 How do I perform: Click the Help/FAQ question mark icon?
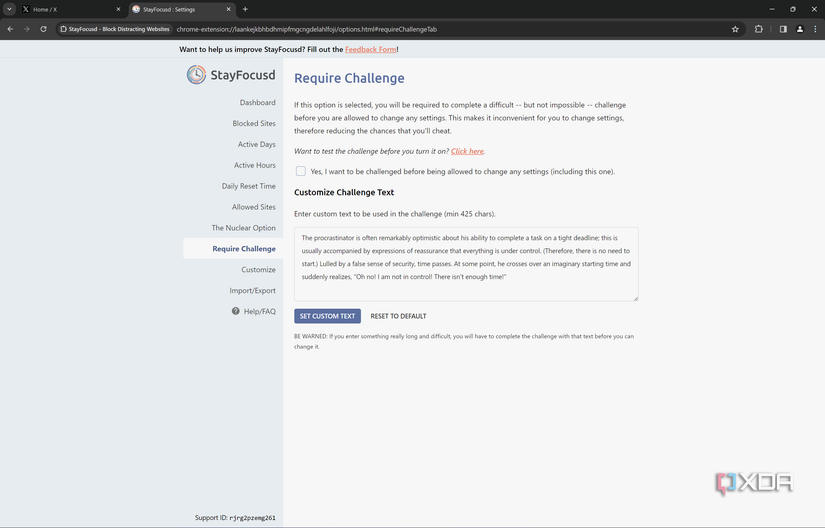(x=236, y=311)
